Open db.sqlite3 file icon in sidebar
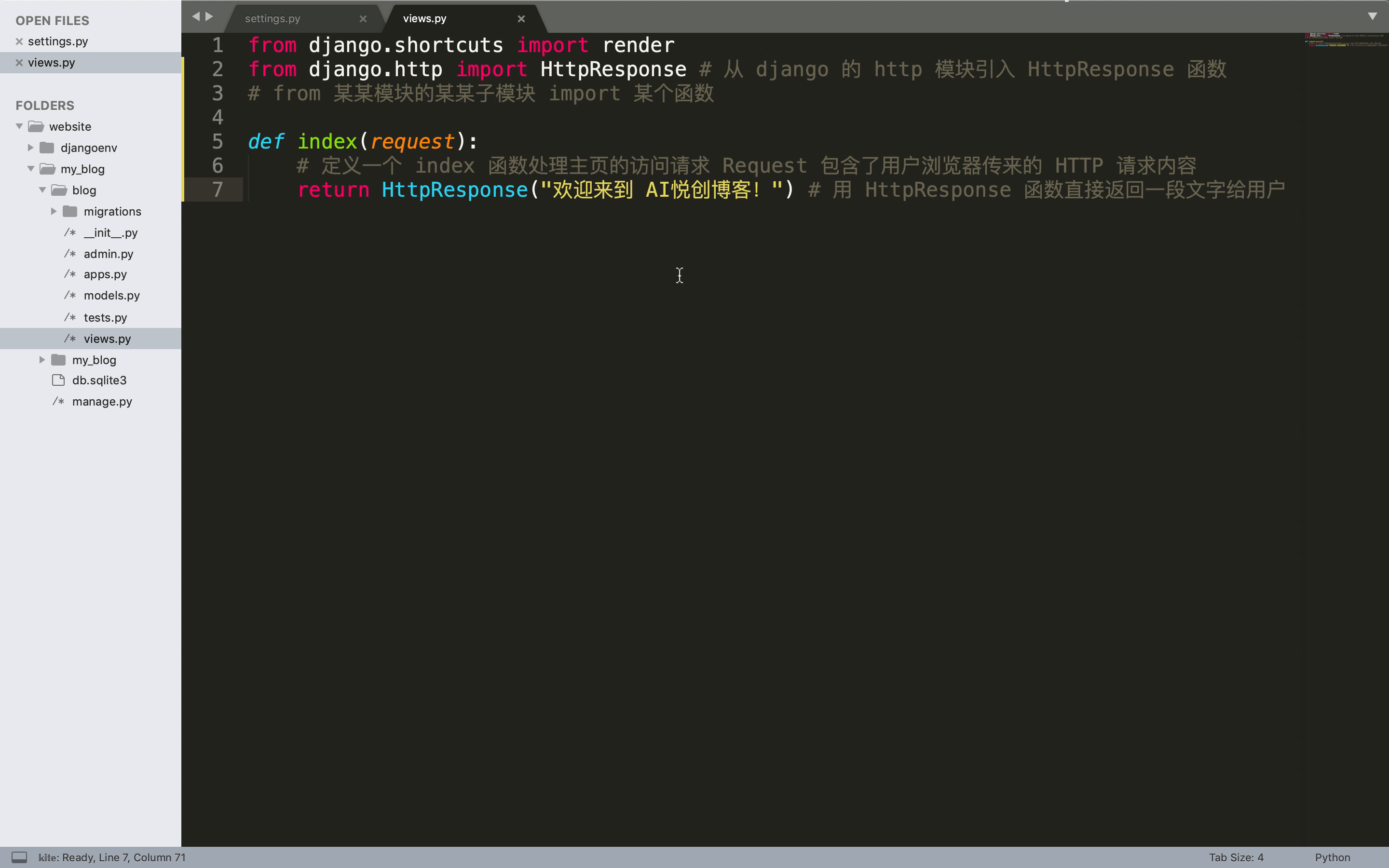 (58, 380)
